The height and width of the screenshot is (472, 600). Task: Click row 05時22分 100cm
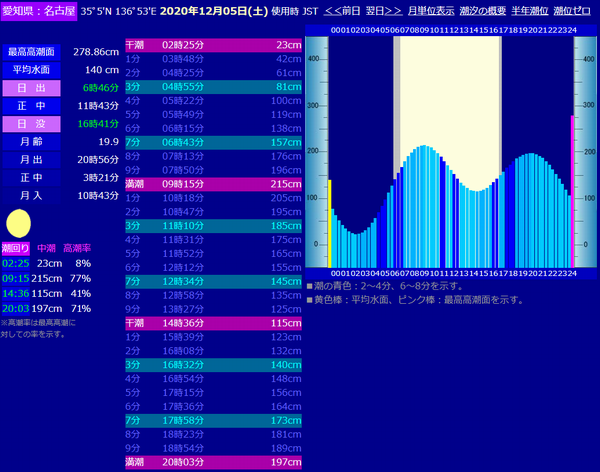(x=214, y=101)
